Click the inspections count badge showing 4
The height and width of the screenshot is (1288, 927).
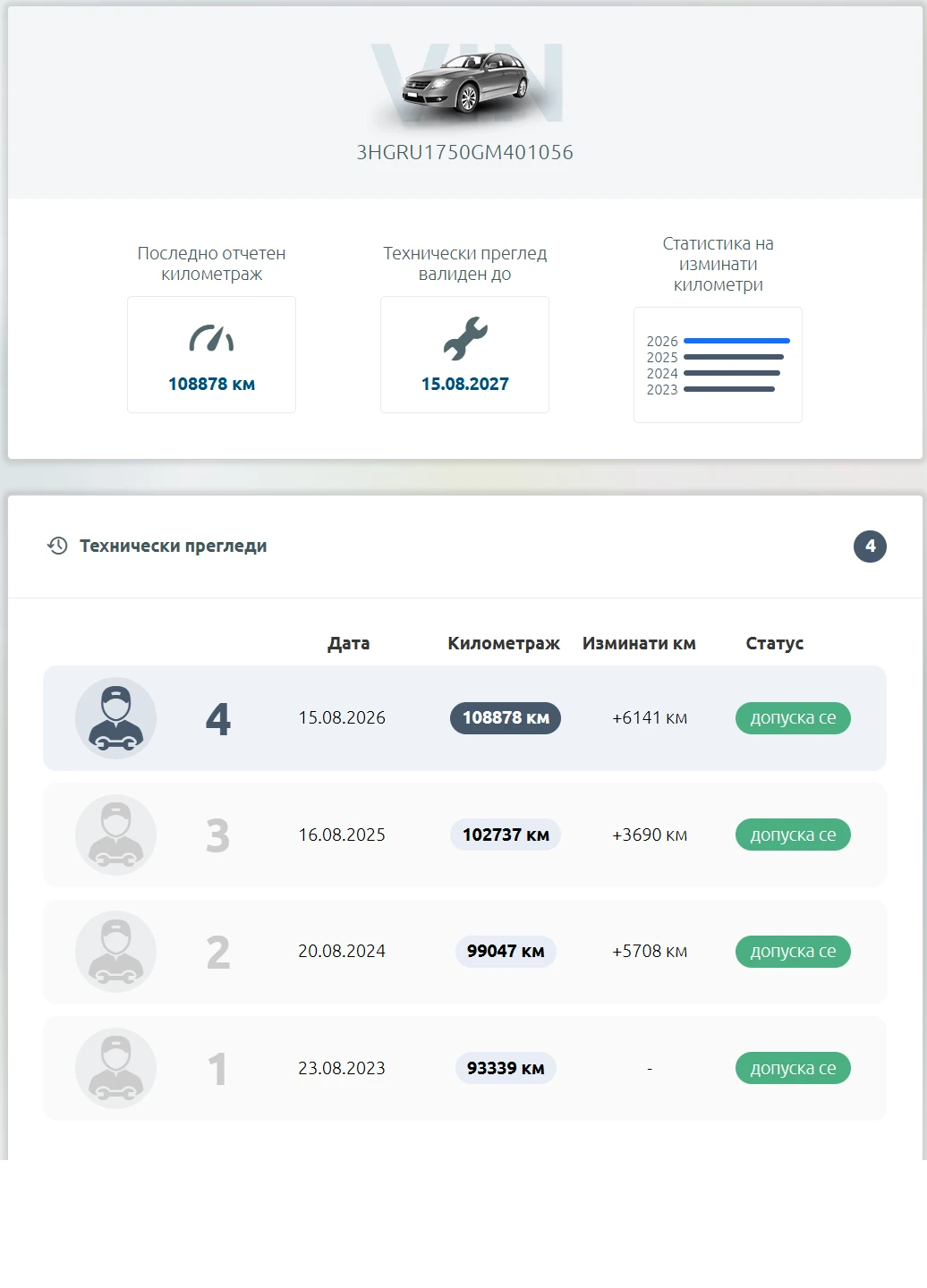(x=870, y=547)
